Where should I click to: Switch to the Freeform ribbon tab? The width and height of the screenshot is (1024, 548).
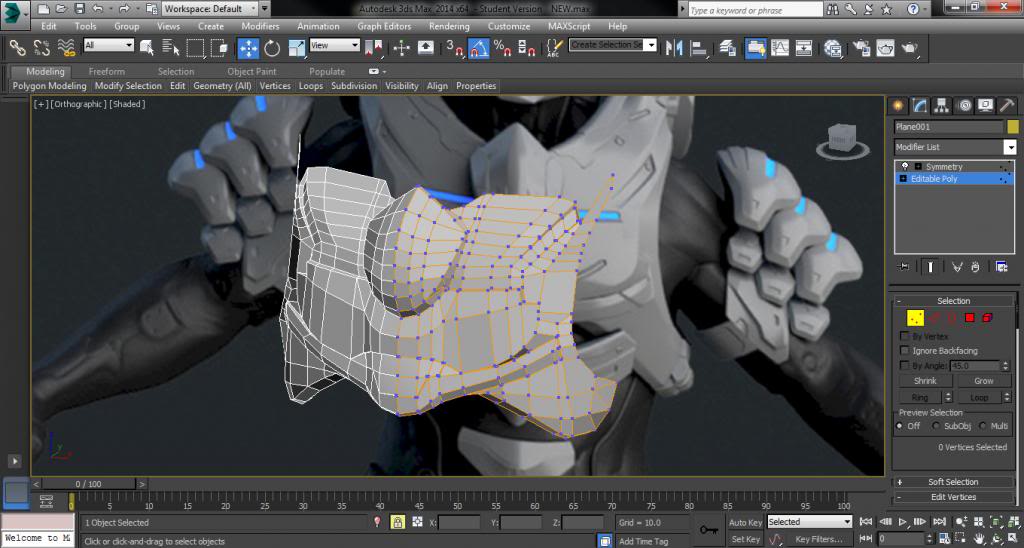[x=107, y=72]
